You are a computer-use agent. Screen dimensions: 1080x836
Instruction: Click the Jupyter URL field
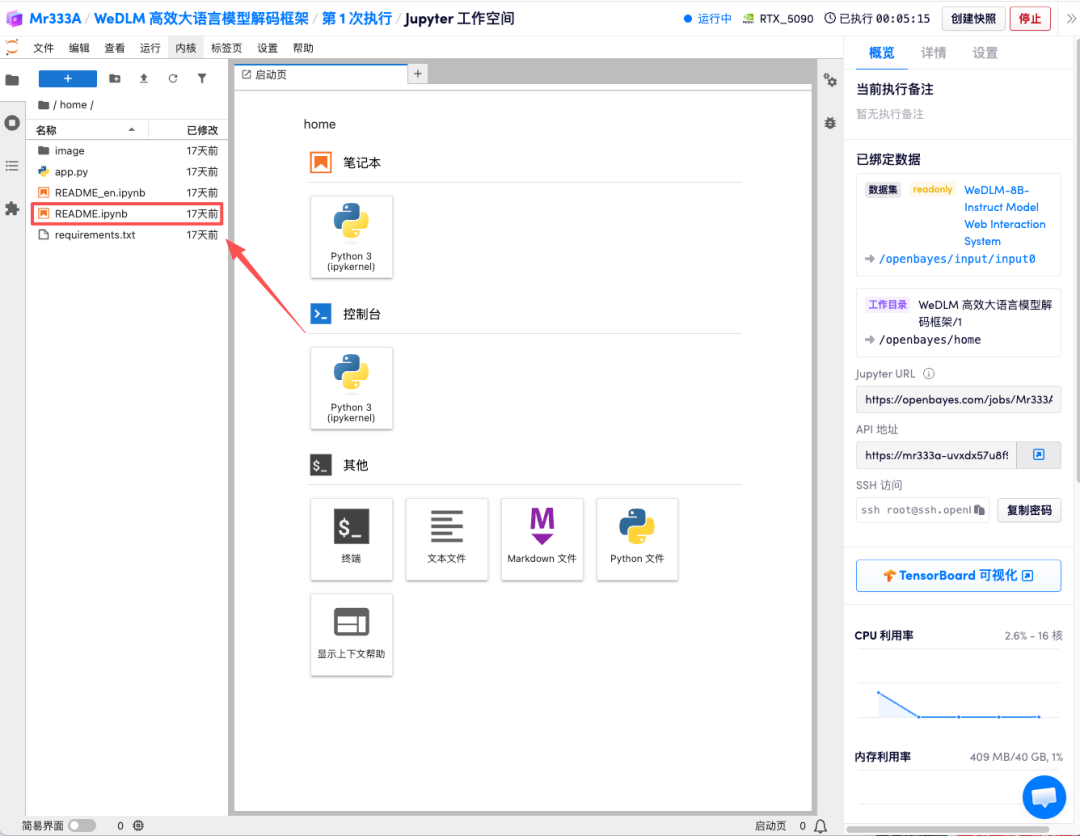(x=958, y=399)
